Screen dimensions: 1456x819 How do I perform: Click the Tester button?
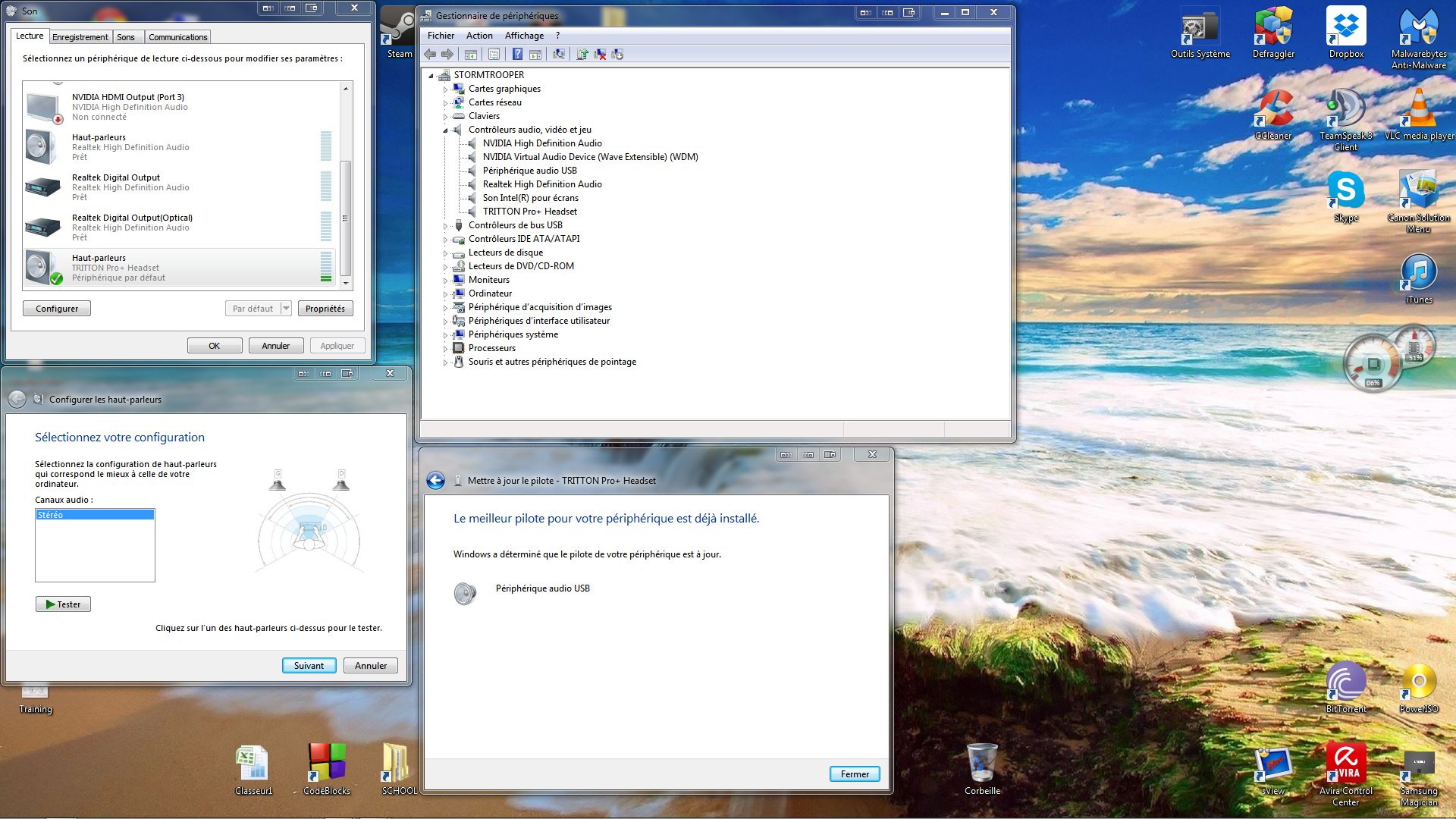[x=63, y=604]
